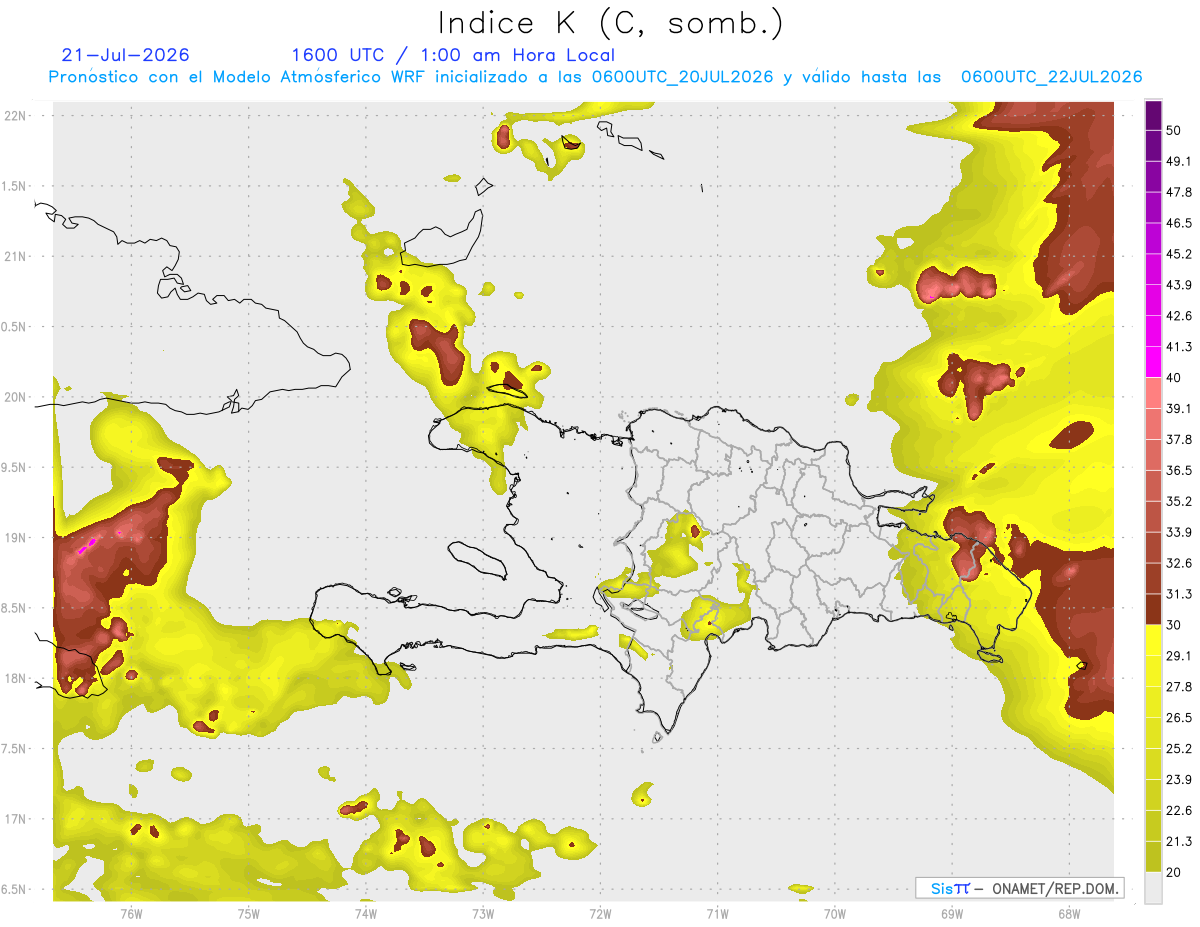Click the magenta swatch between 40 and 41.3
The image size is (1200, 927).
point(1153,362)
